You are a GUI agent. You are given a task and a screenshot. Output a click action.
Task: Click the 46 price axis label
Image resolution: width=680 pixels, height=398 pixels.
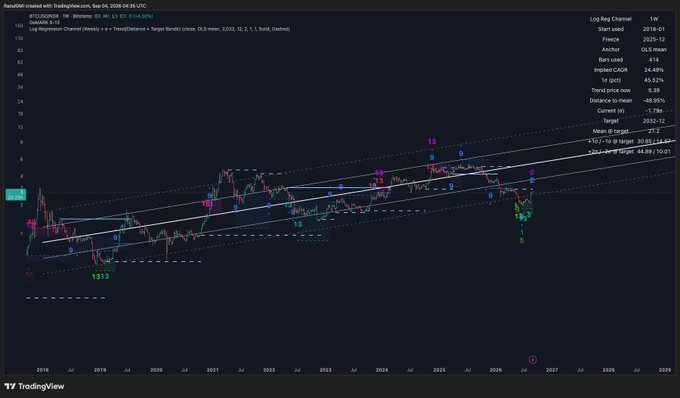click(x=20, y=75)
